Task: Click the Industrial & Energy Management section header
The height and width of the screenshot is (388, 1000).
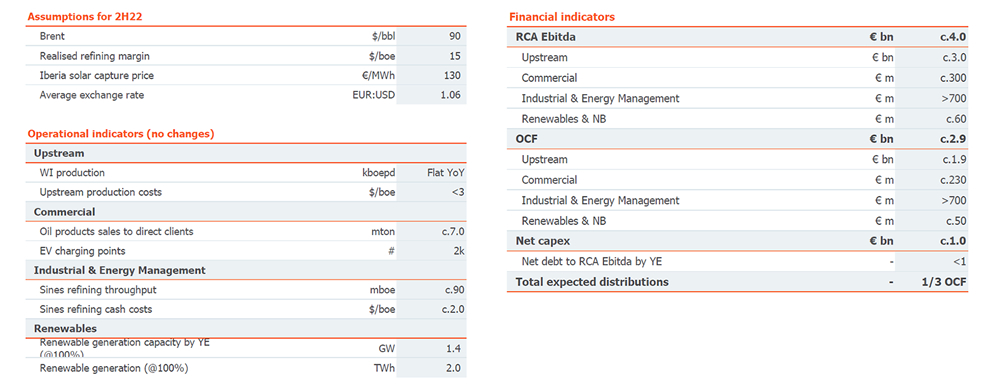Action: (119, 270)
